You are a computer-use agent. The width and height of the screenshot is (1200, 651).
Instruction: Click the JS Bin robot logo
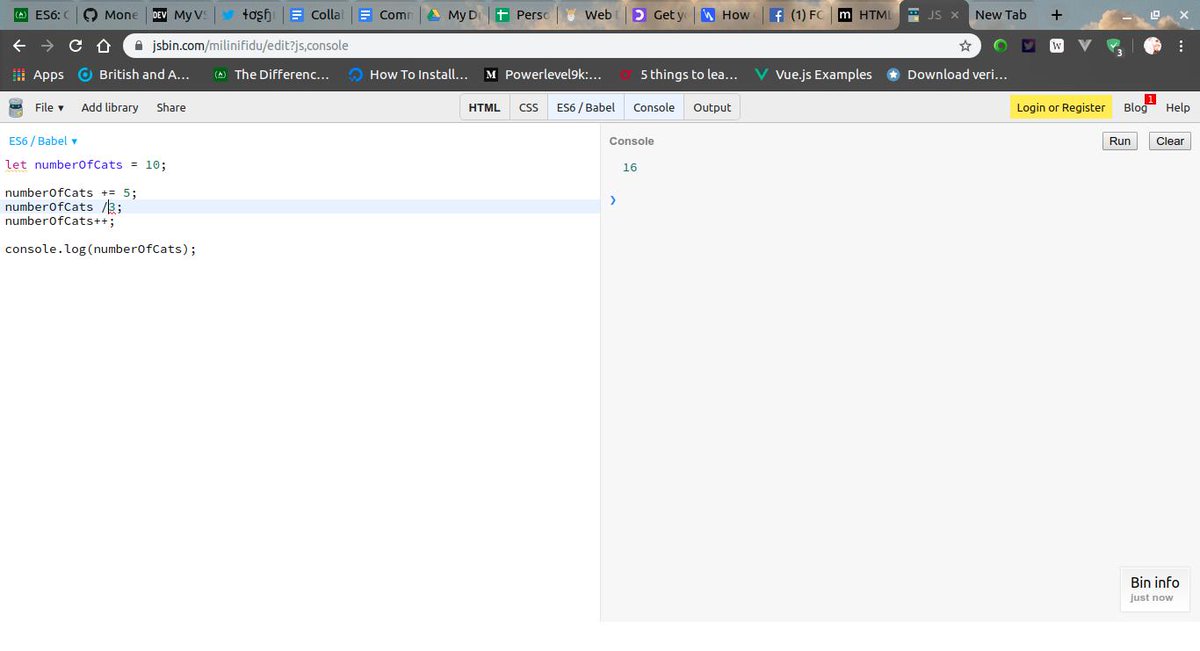[14, 107]
